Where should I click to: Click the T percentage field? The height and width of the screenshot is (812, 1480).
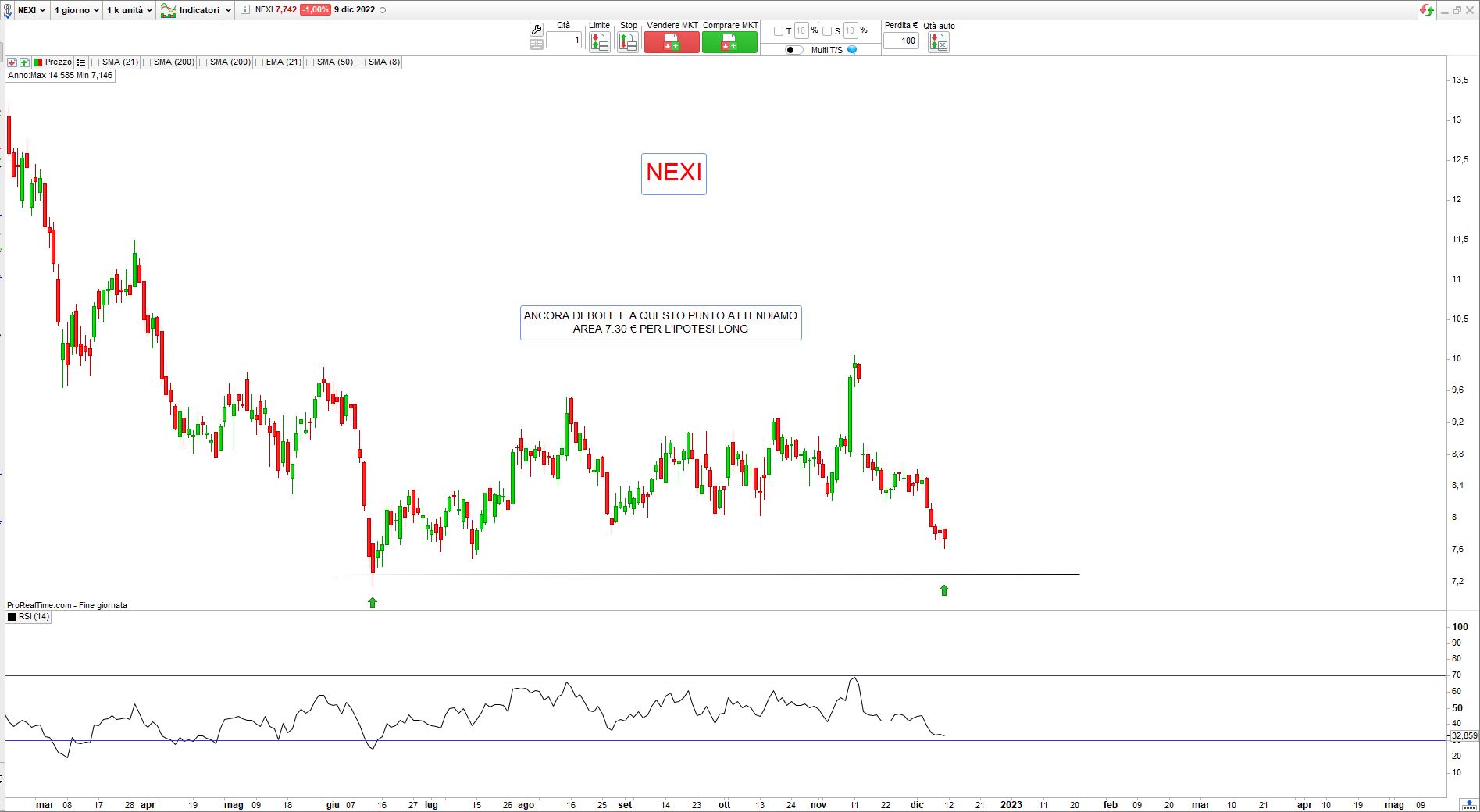coord(801,31)
